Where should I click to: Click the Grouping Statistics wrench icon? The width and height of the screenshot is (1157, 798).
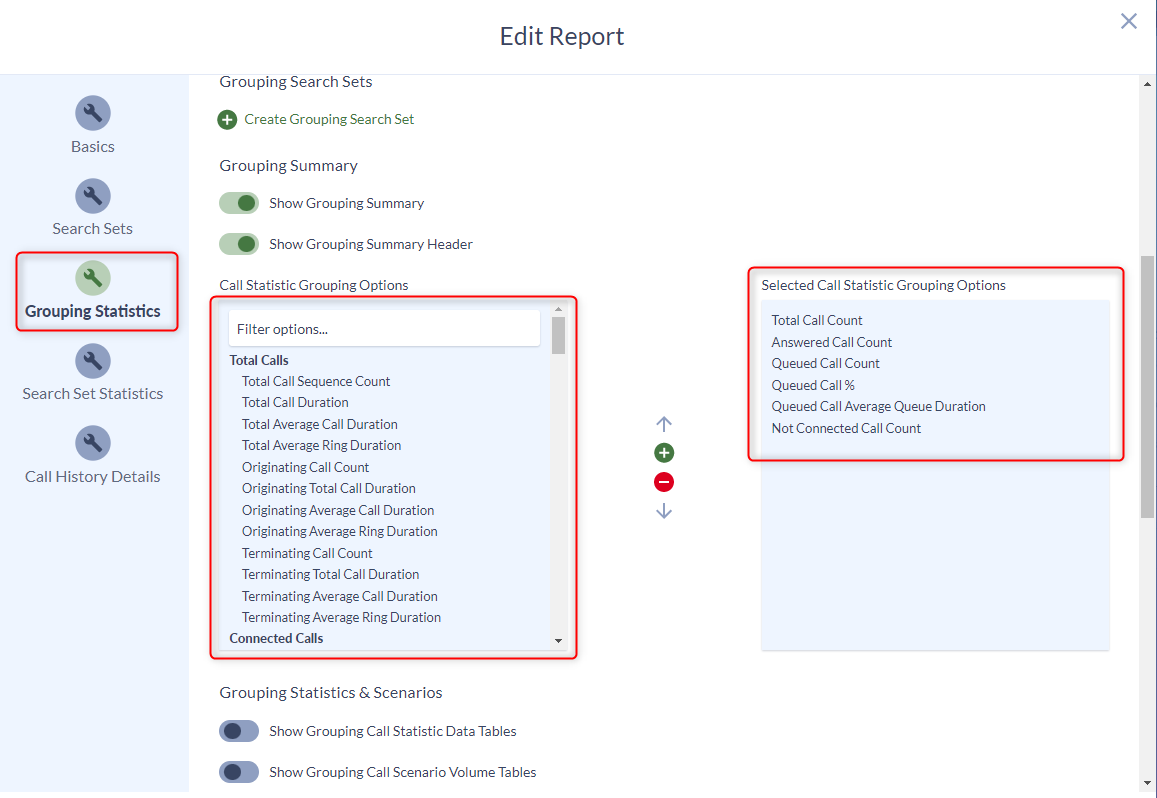(92, 277)
